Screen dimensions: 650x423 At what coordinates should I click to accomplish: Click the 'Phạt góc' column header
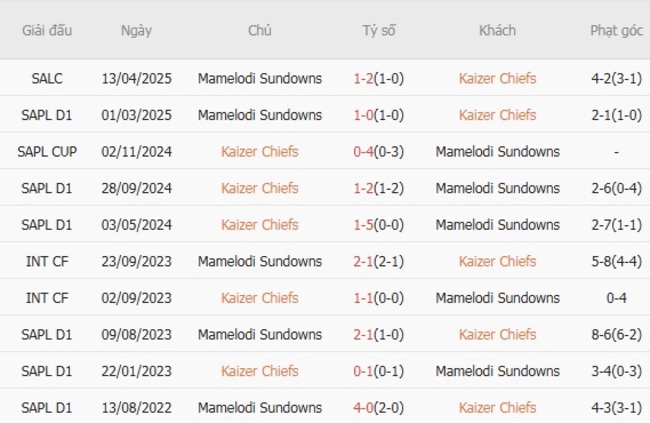tap(616, 30)
